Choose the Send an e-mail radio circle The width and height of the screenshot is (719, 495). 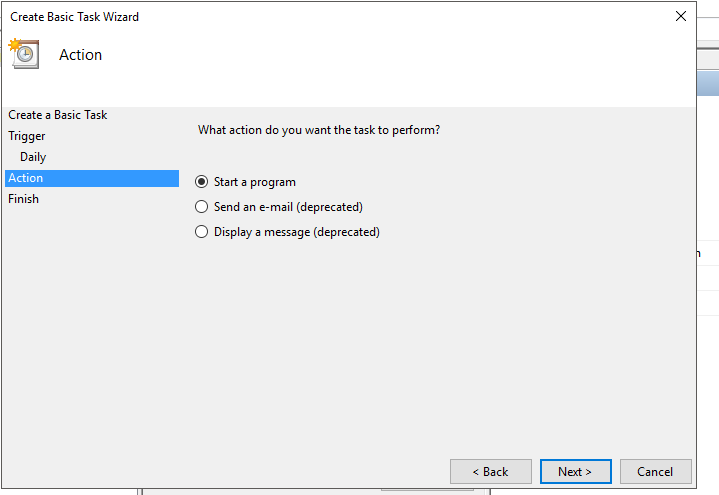[201, 206]
